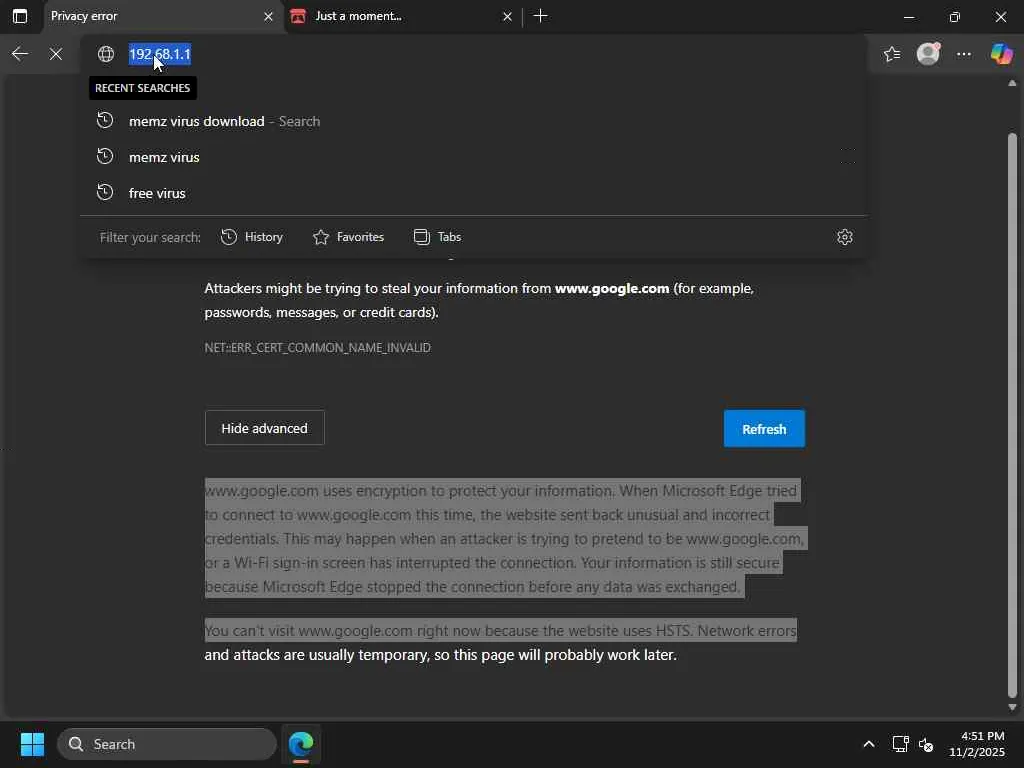Open the network status tray icon
Screen dimensions: 1024x768
[x=901, y=744]
